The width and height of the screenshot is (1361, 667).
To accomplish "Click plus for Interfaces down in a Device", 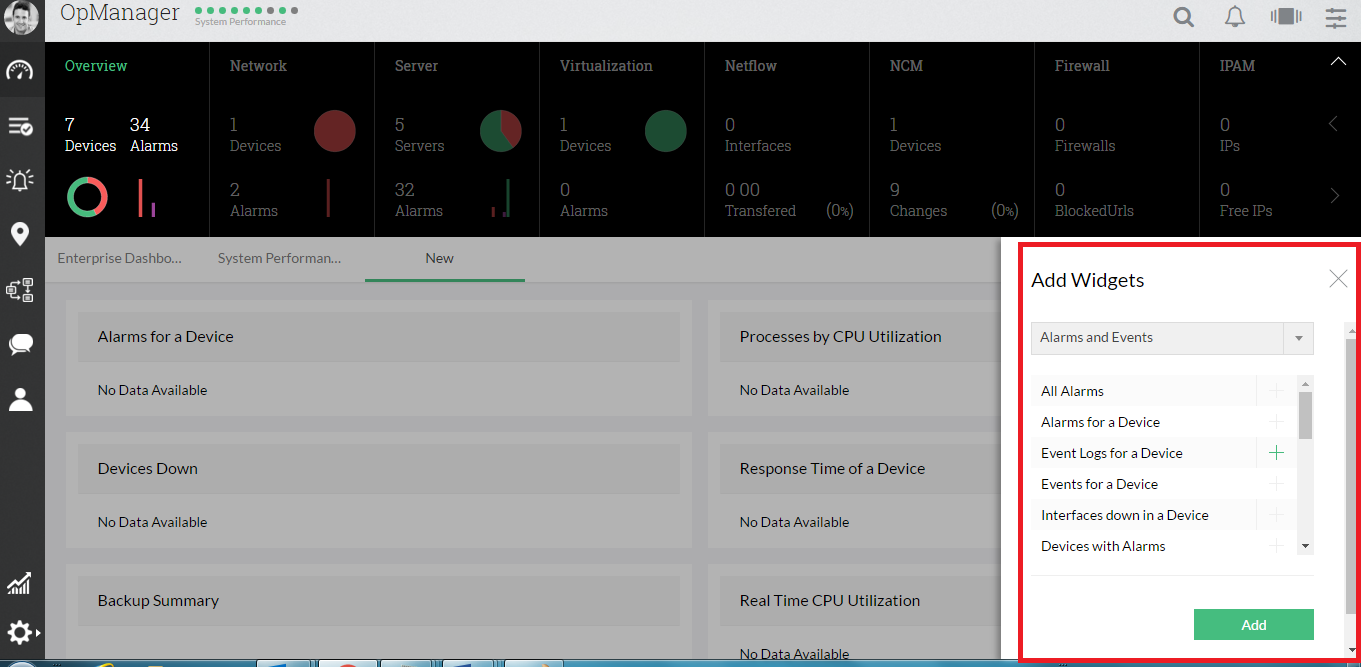I will (x=1276, y=515).
